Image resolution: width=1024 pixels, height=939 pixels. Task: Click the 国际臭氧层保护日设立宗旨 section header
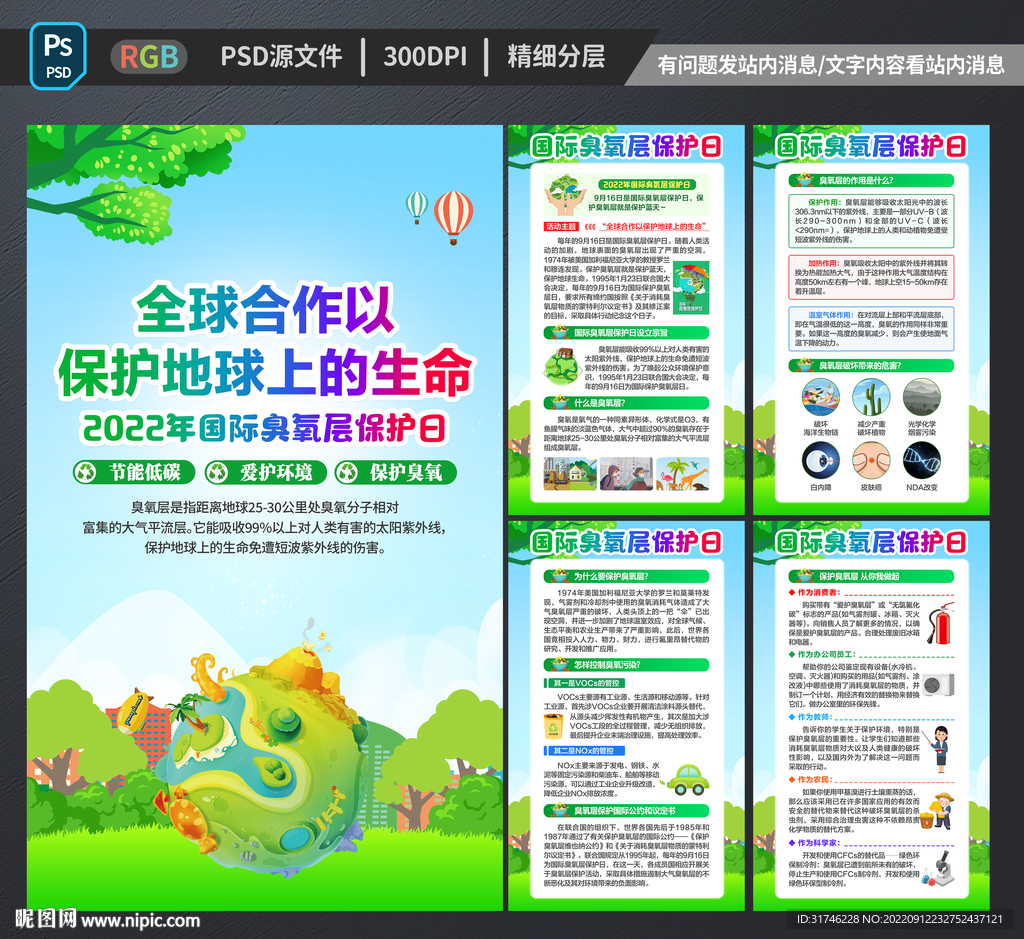tap(626, 332)
